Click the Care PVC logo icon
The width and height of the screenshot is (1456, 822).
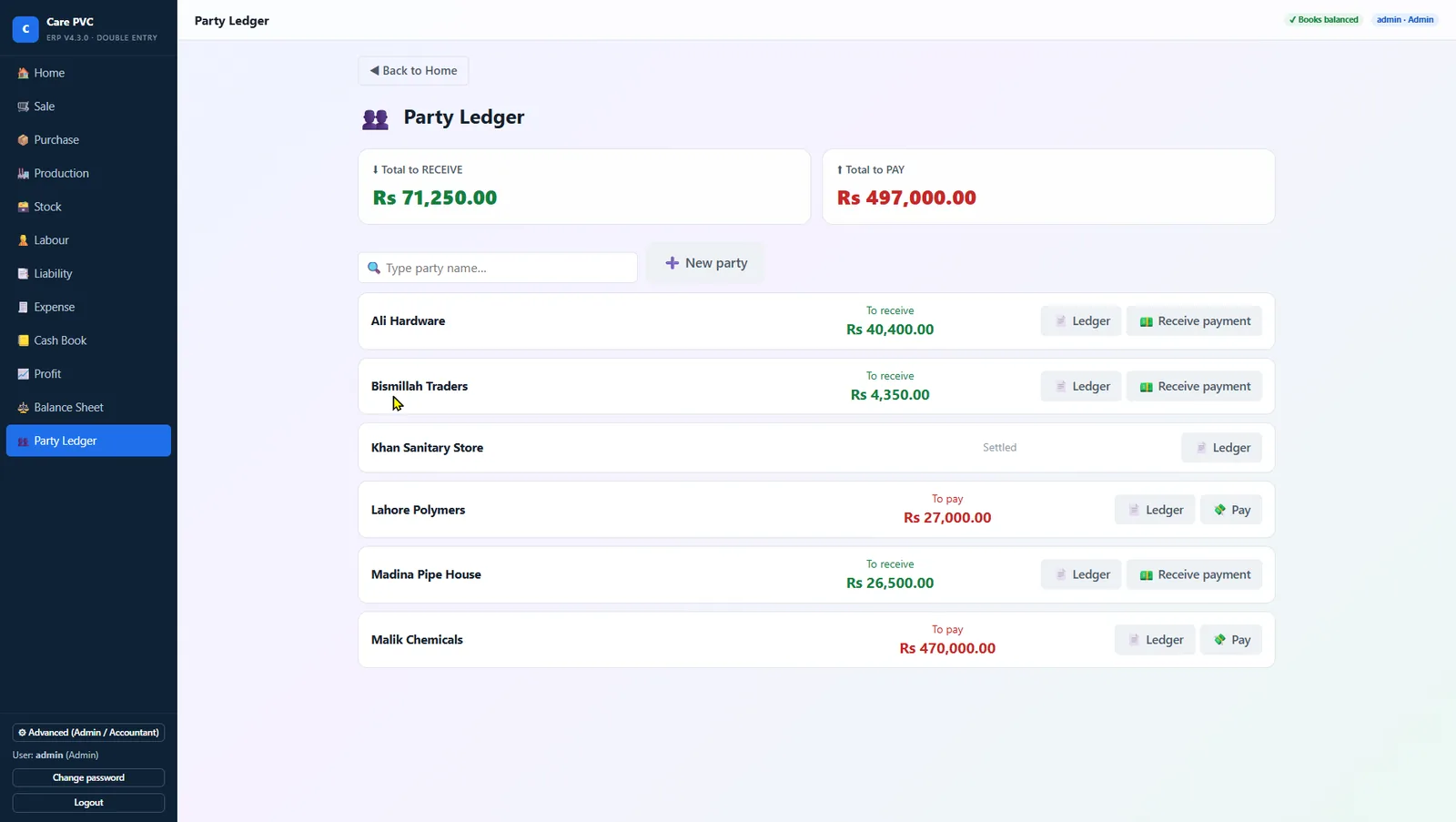click(x=25, y=29)
